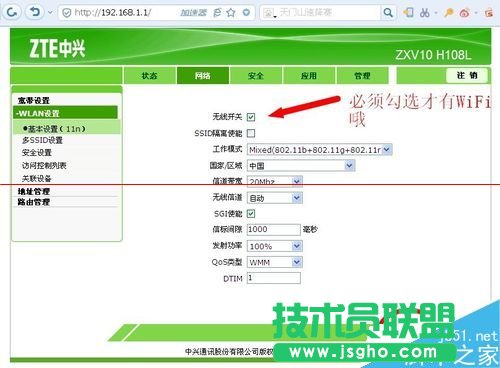This screenshot has height=368, width=500.
Task: Click the 无线开关 label text
Action: click(x=227, y=117)
